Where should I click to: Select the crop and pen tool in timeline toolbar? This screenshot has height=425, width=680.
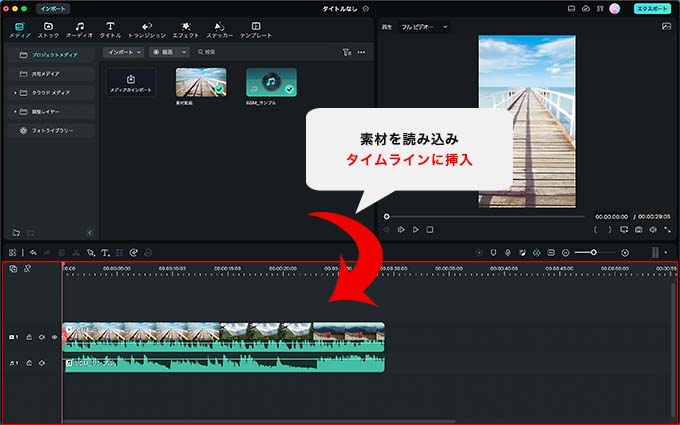90,253
